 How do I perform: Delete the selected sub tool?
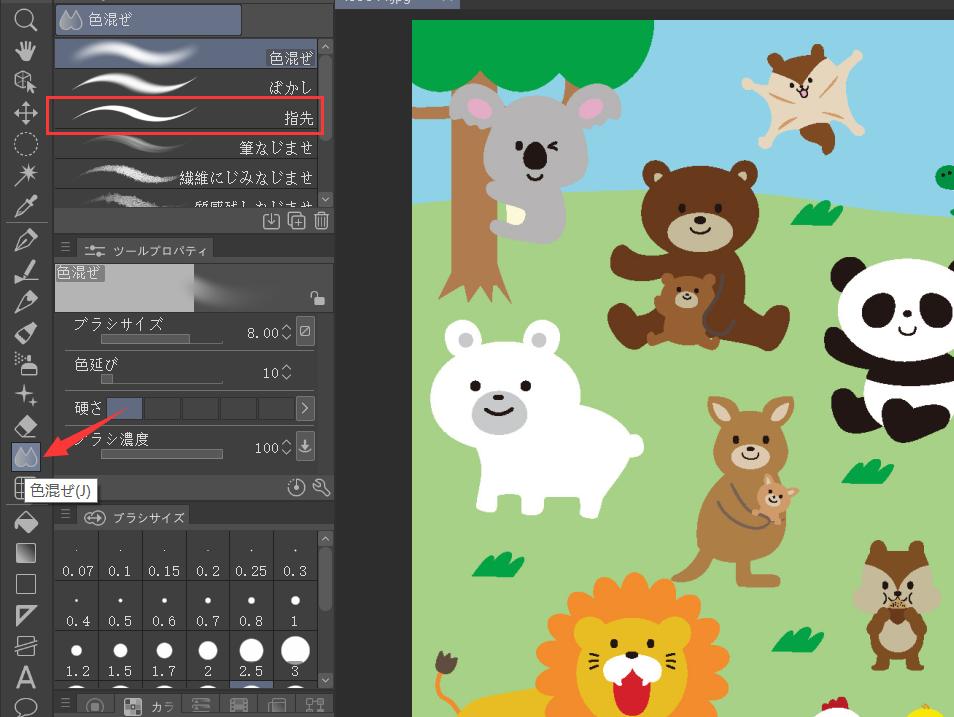click(321, 221)
